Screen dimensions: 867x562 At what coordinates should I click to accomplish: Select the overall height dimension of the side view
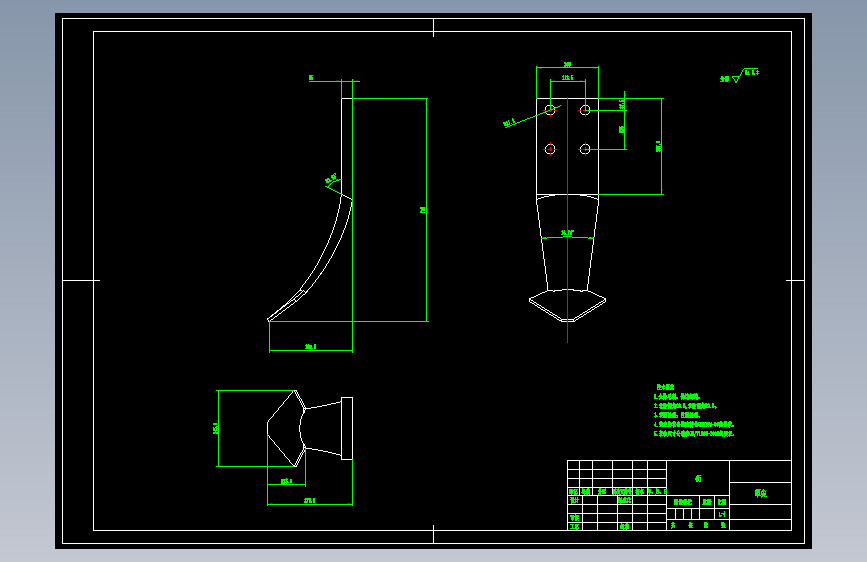[x=423, y=210]
